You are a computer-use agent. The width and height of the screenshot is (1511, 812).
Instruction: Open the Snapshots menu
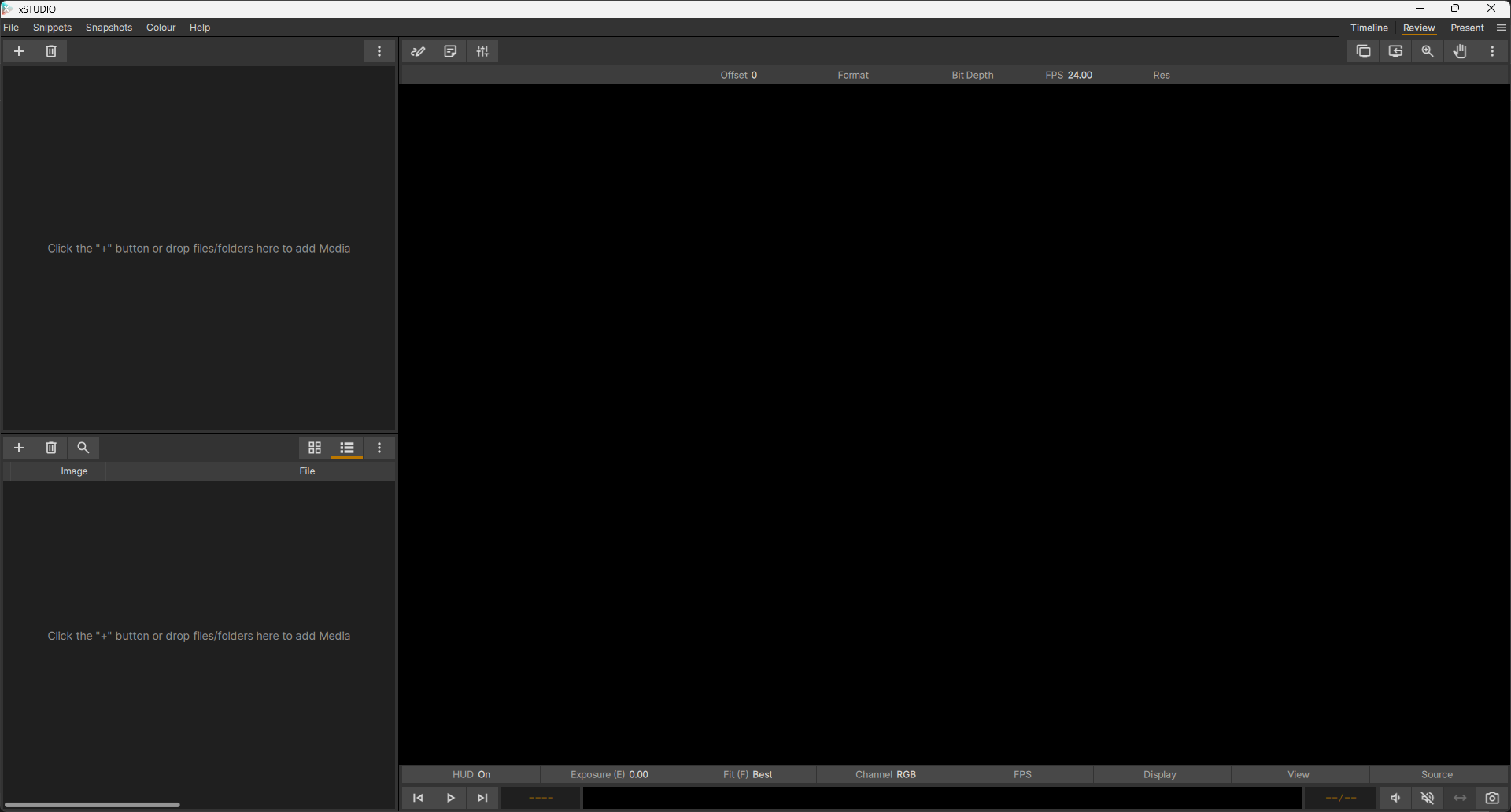tap(109, 28)
